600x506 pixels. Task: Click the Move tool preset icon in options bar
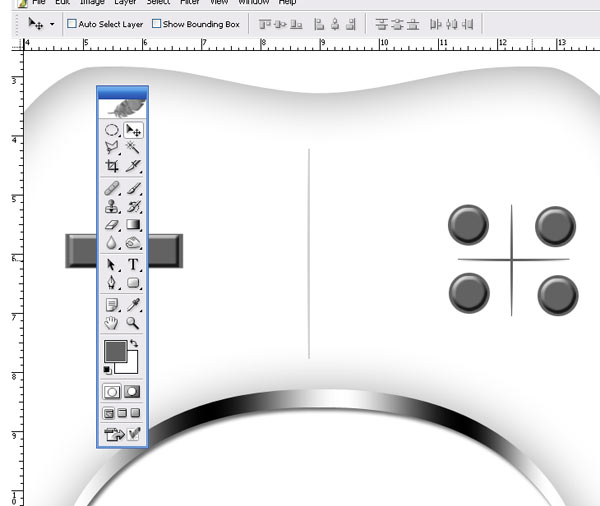point(36,24)
